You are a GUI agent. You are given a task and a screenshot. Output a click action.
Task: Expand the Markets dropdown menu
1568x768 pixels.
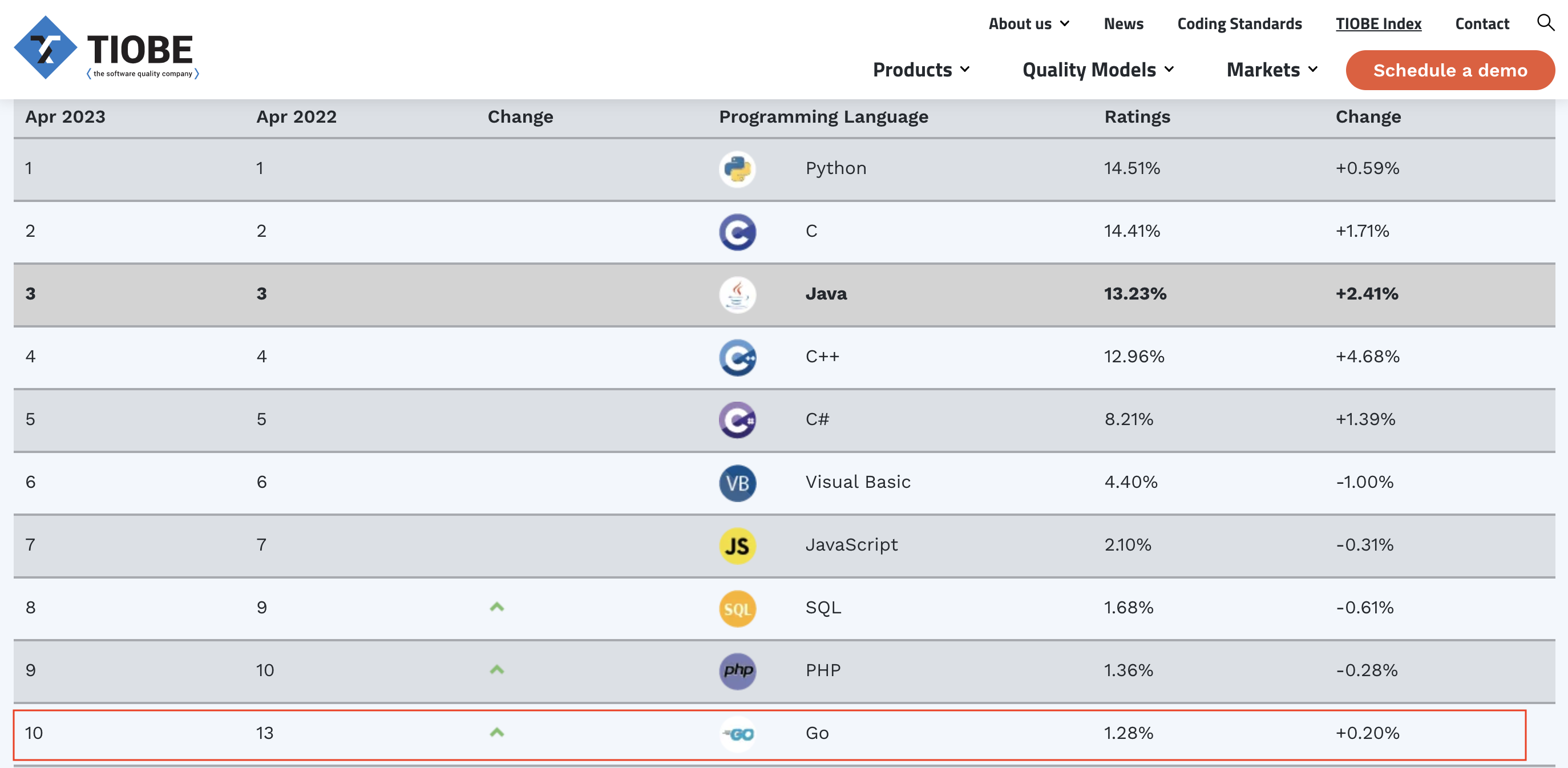(1271, 70)
